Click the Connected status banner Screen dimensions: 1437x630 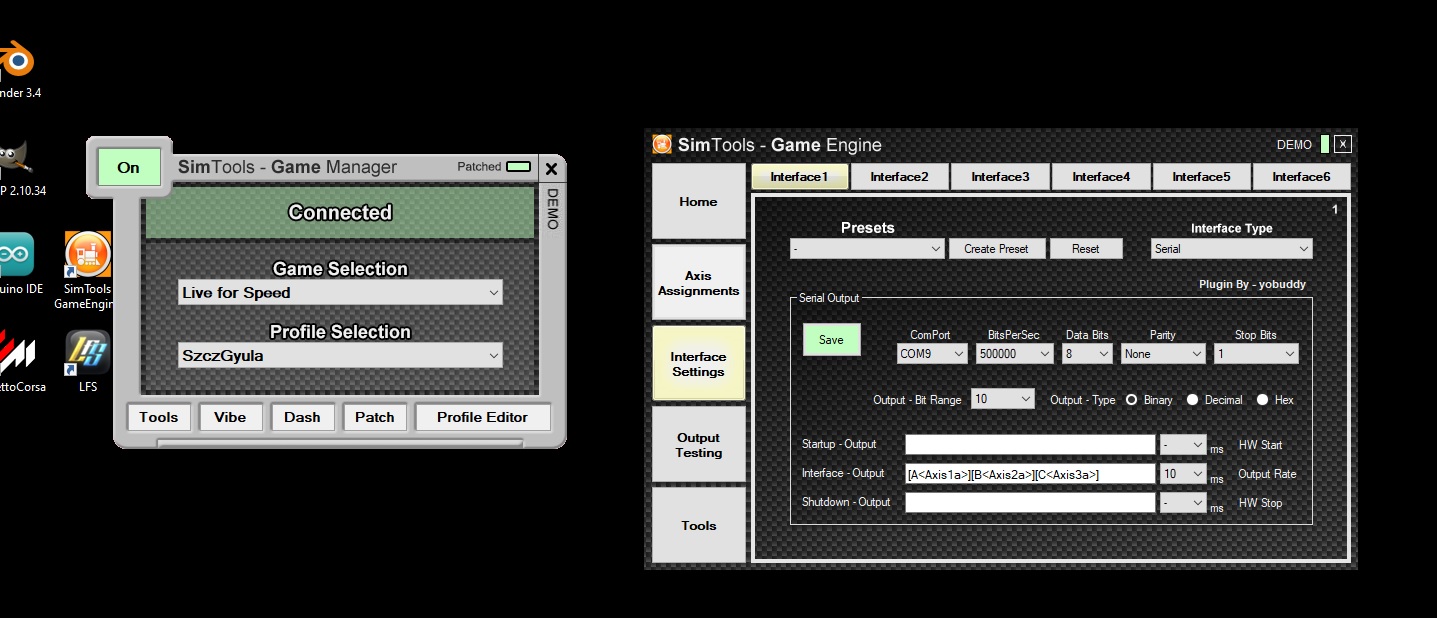coord(340,213)
